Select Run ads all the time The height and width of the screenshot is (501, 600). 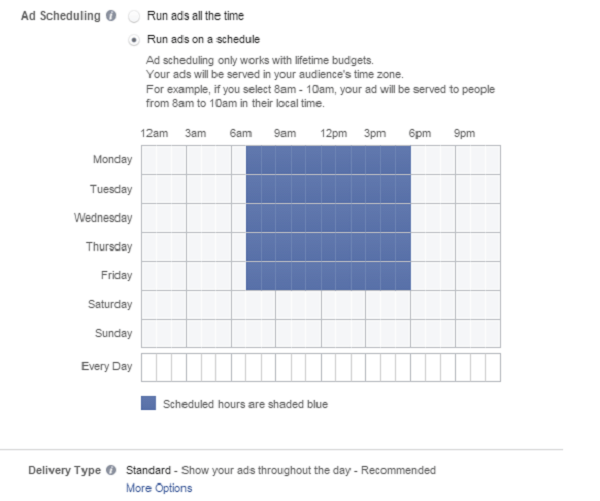(134, 16)
